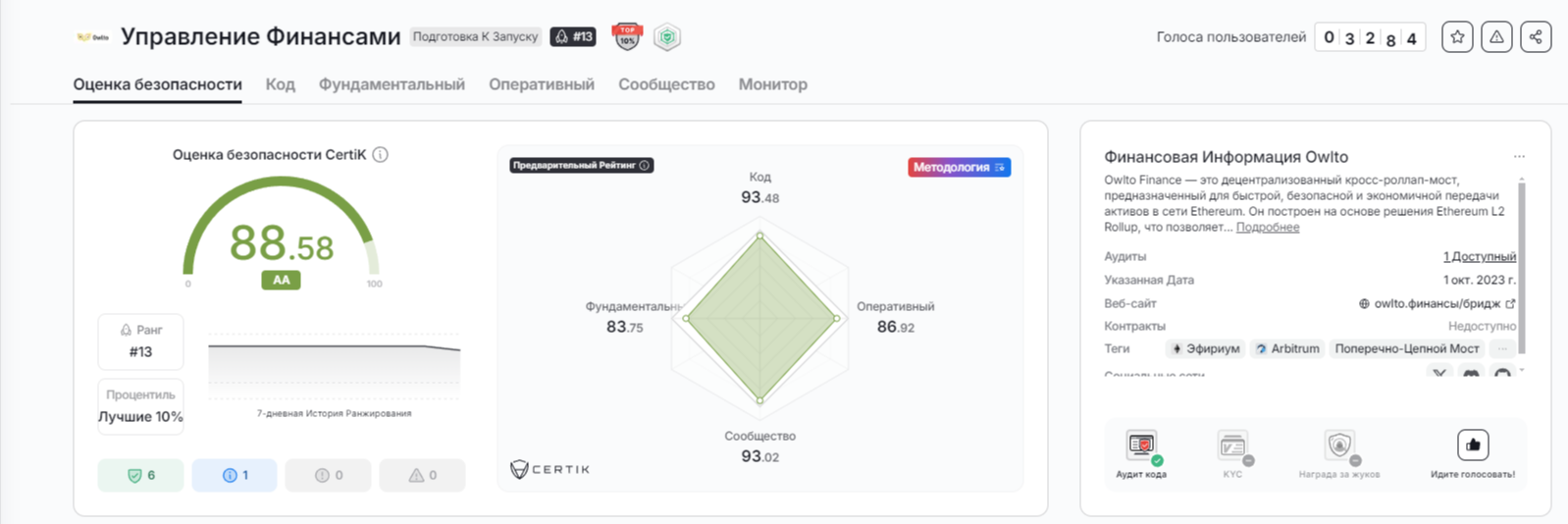Screen dimensions: 1568x524
Task: Open the Сообщество tab
Action: (666, 84)
